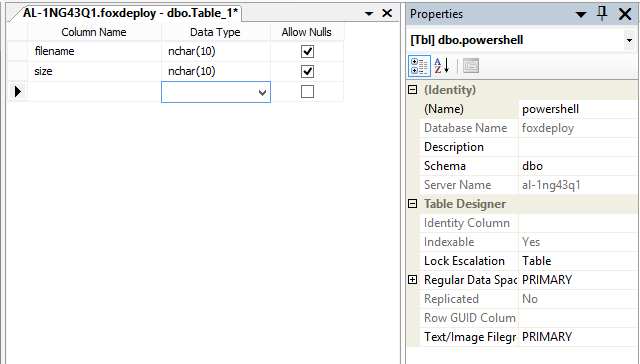The width and height of the screenshot is (640, 364).
Task: Click the Description value field
Action: click(578, 147)
